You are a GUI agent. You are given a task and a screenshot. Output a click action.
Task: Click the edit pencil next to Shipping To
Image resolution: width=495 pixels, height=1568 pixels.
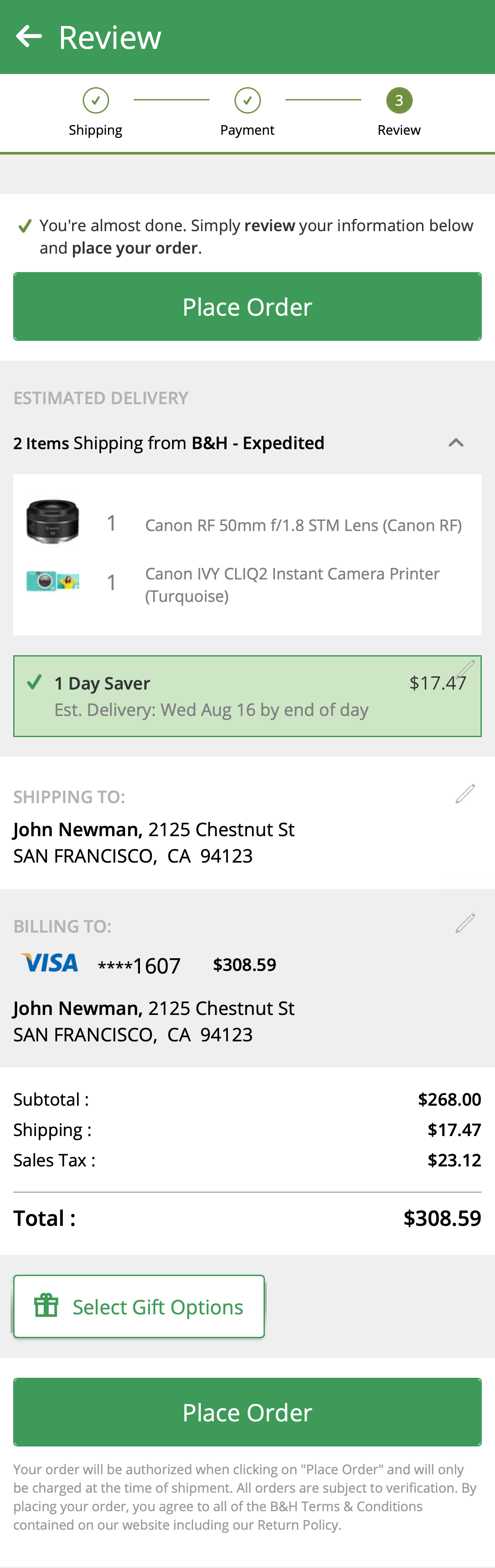pos(465,793)
